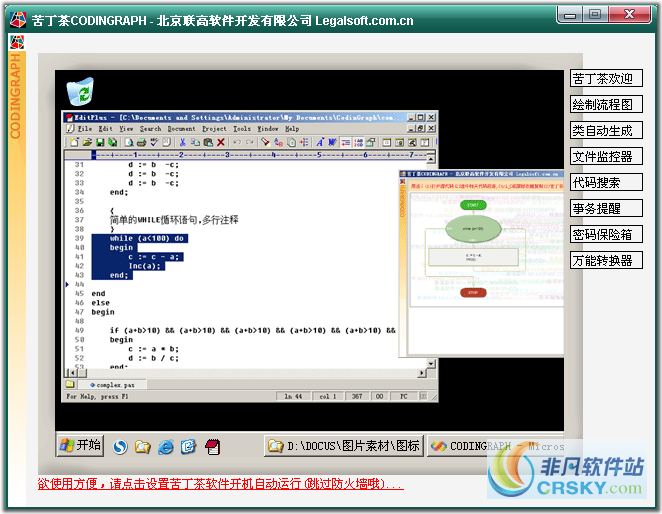Image resolution: width=662 pixels, height=514 pixels.
Task: Click the complex.pas document tab in EditPlus
Action: pos(113,385)
